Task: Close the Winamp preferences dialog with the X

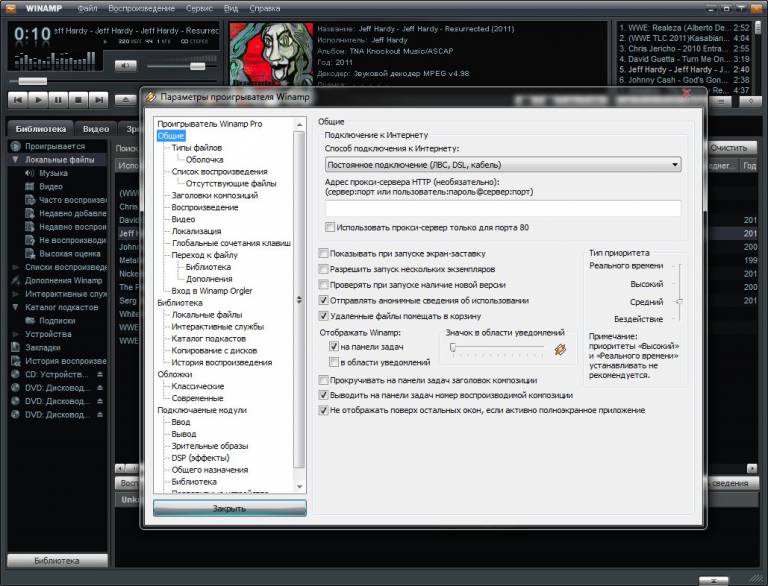Action: point(687,93)
